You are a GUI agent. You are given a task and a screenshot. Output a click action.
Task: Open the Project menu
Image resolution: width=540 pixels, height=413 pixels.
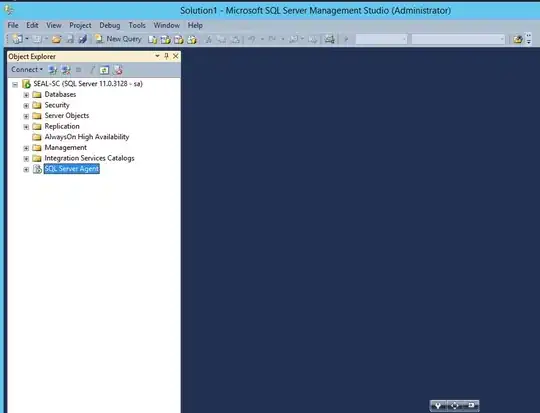pos(80,25)
